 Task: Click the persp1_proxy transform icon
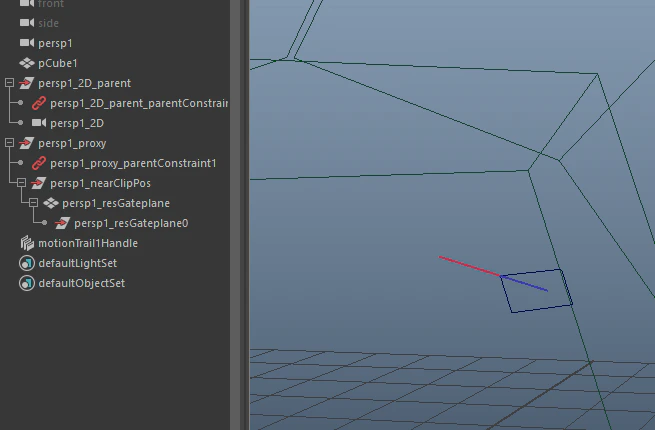coord(27,143)
